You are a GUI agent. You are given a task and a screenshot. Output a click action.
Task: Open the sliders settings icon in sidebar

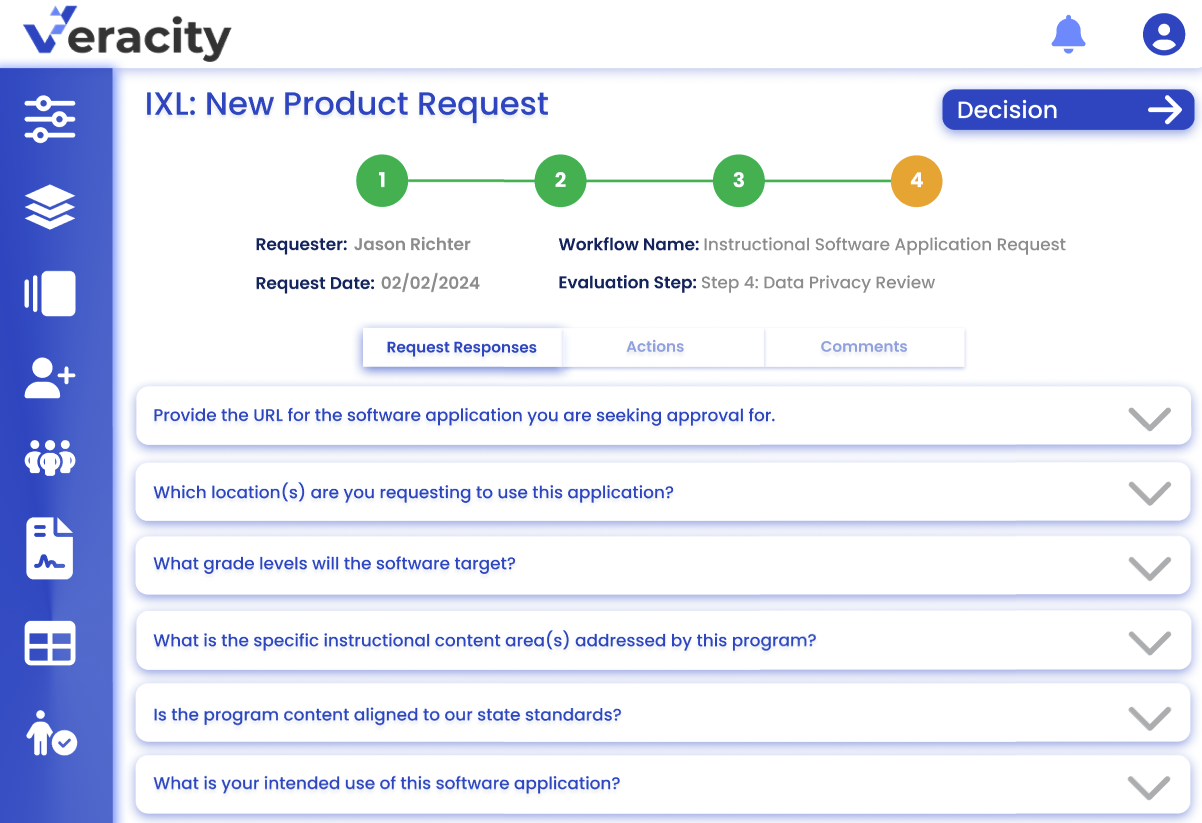[50, 119]
